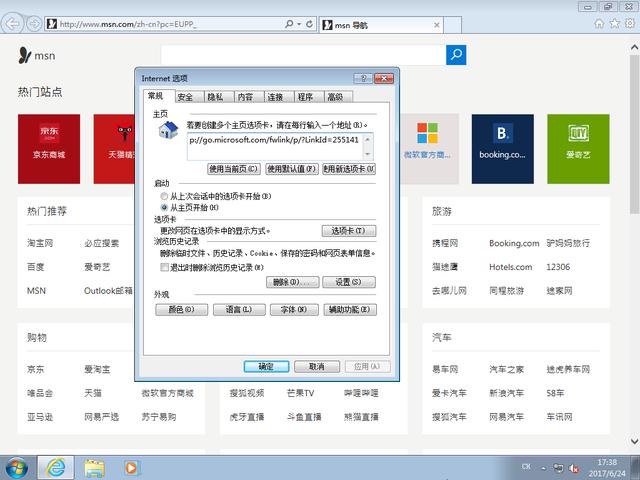Click the search magnifier in address bar
The width and height of the screenshot is (640, 480).
289,24
